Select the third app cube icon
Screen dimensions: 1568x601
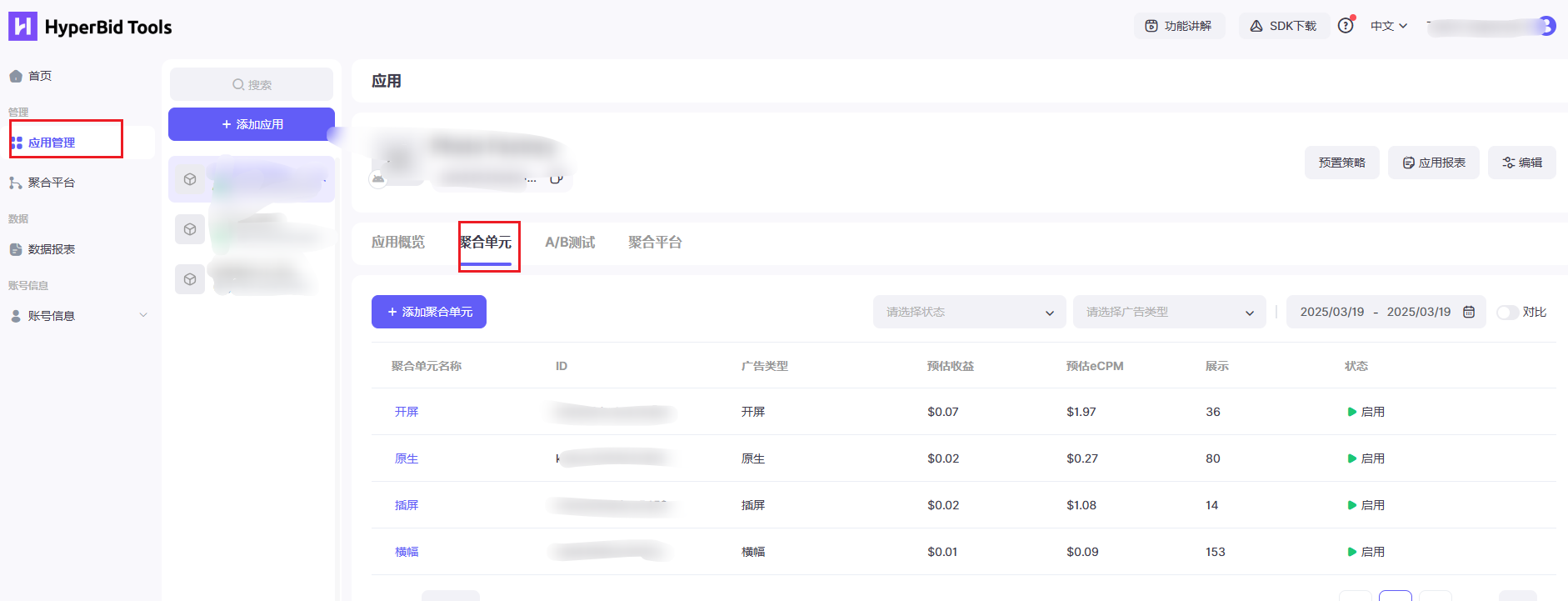[190, 279]
